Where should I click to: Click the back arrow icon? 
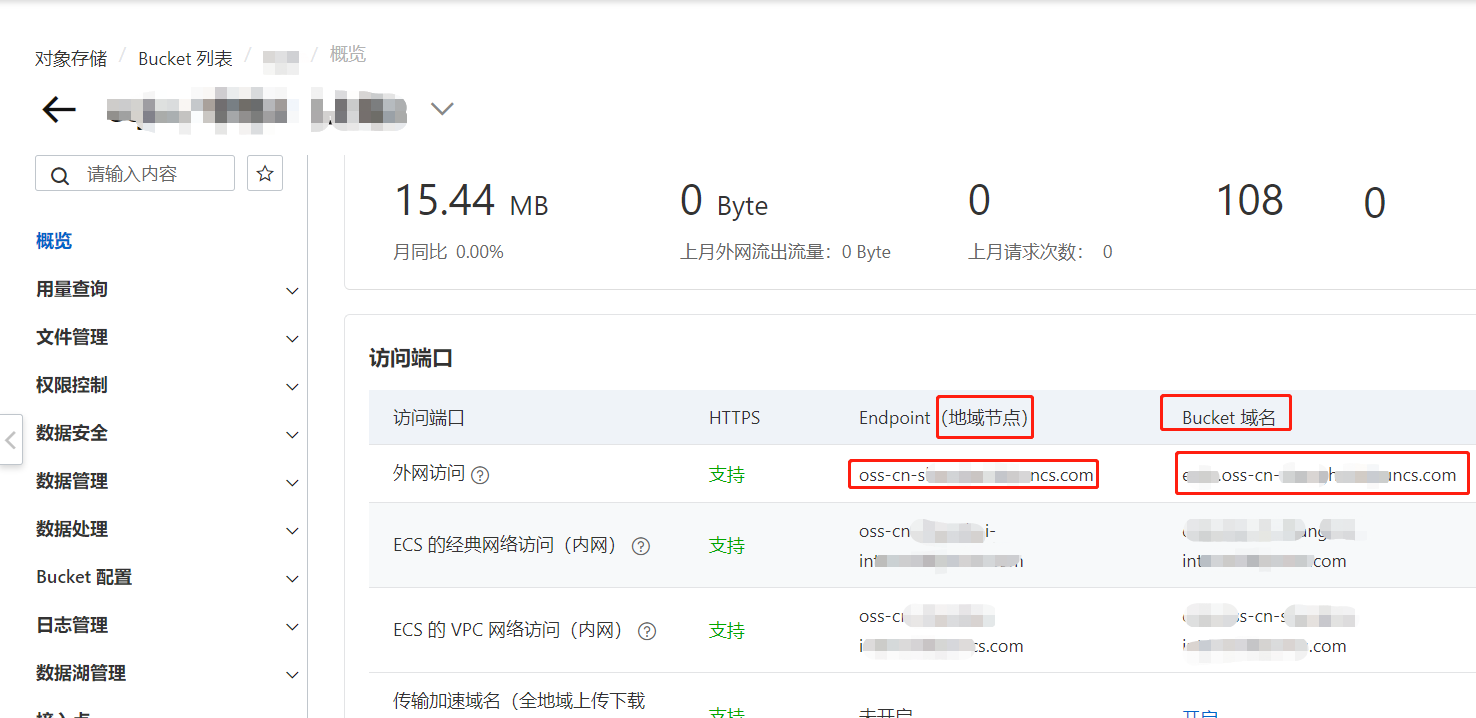[59, 109]
